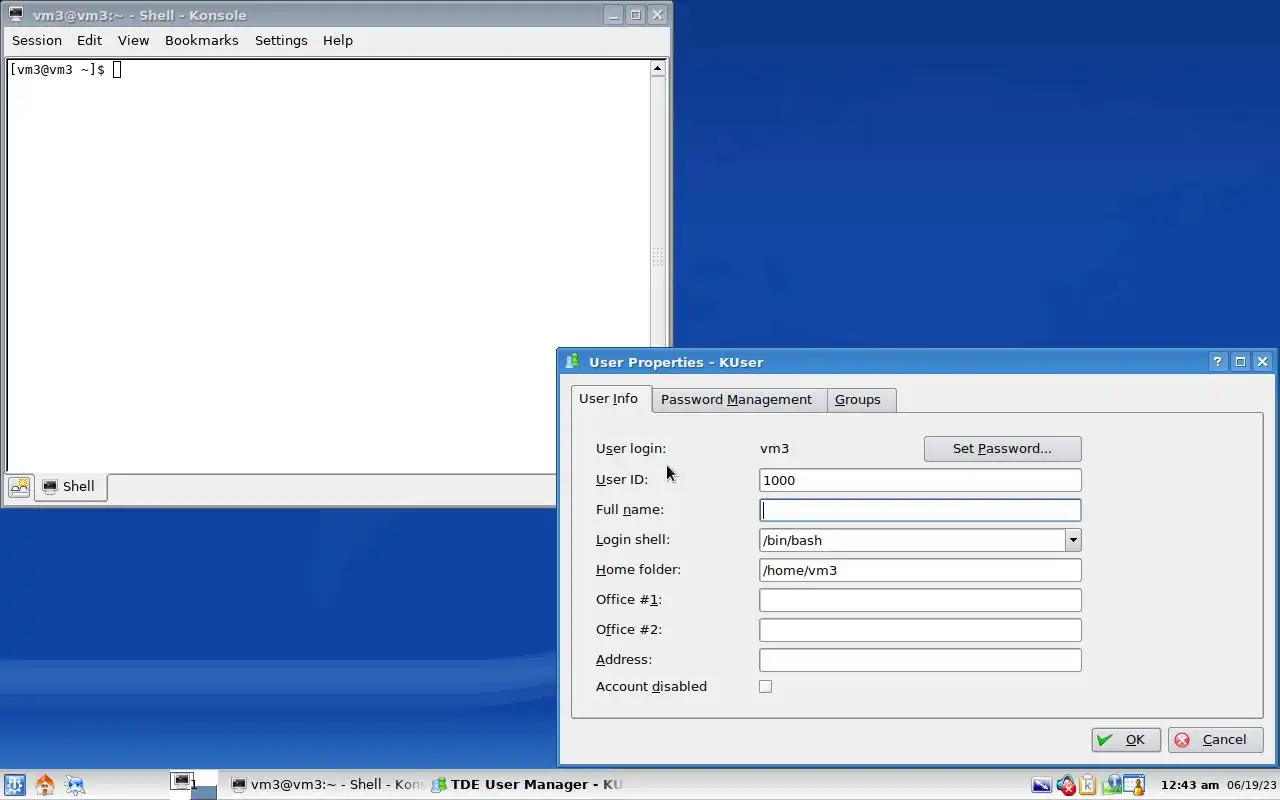Click Cancel in User Properties
The width and height of the screenshot is (1280, 800).
click(x=1215, y=740)
